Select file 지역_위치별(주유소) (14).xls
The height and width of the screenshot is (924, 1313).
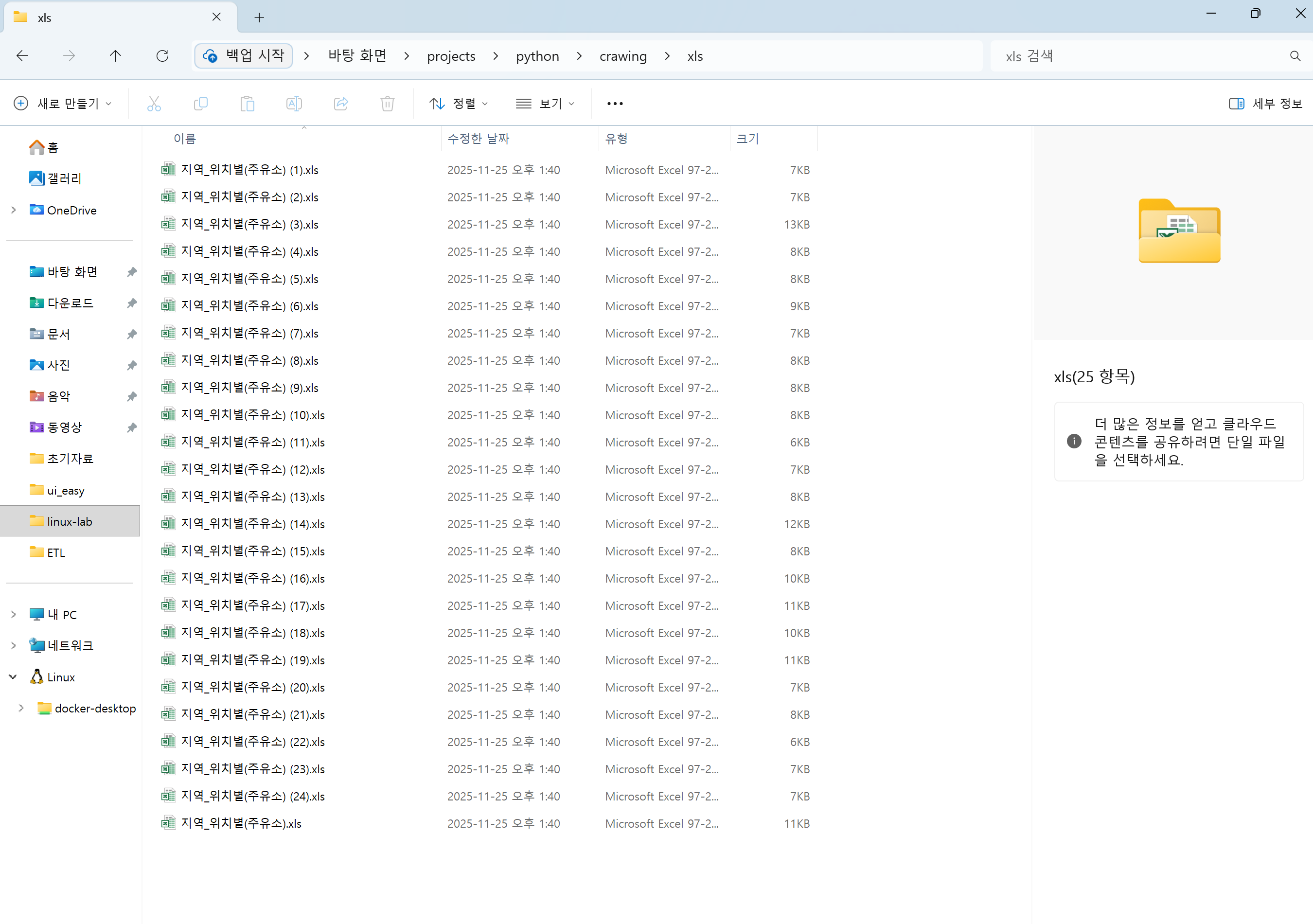253,524
